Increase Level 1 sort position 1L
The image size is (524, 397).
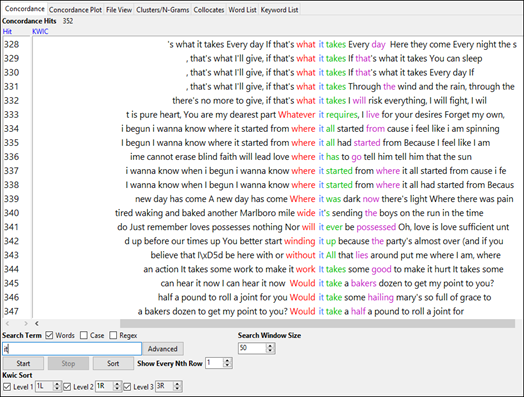(57, 384)
